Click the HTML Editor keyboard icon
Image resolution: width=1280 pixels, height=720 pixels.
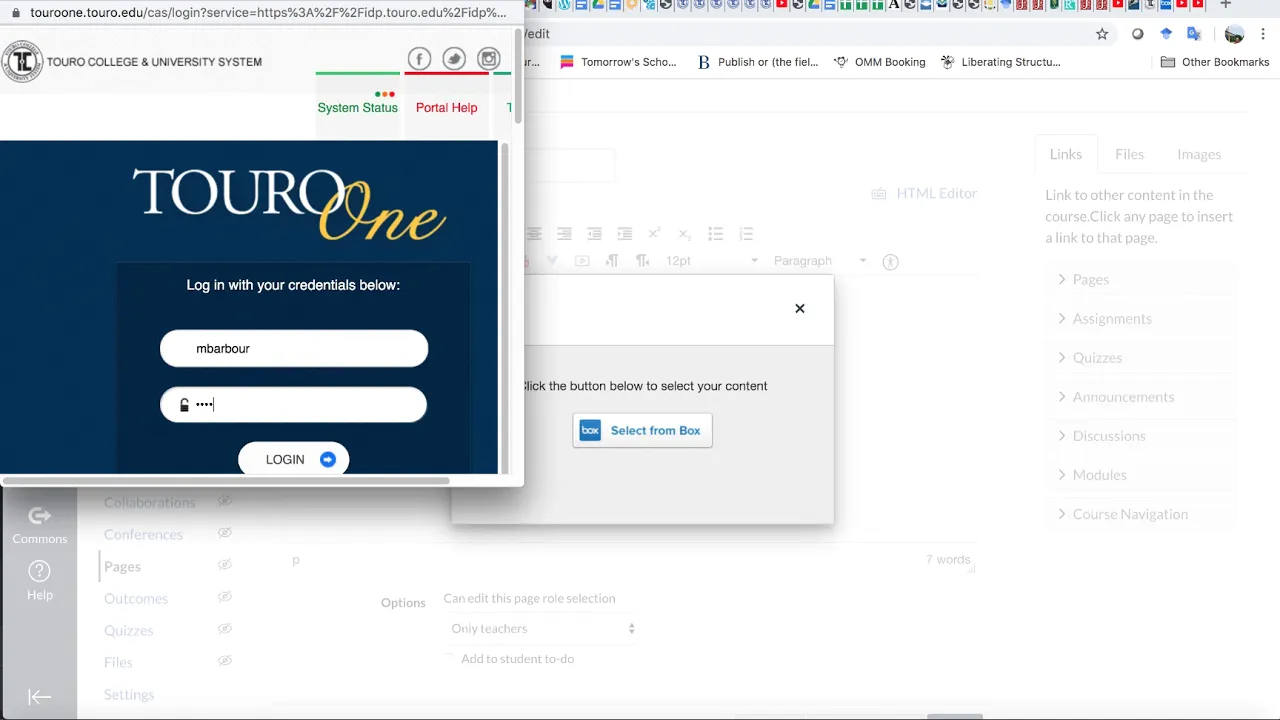879,194
